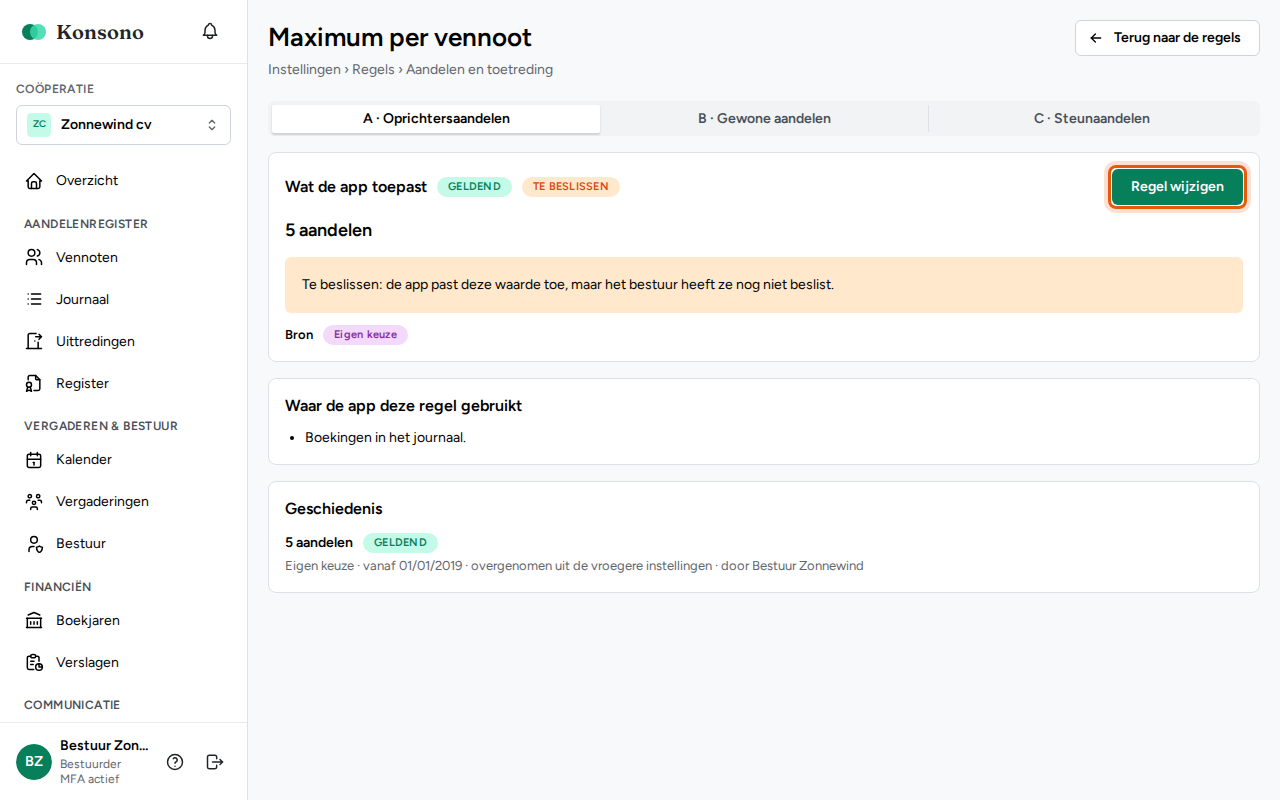Open Verslagen page
This screenshot has width=1280, height=800.
click(124, 663)
